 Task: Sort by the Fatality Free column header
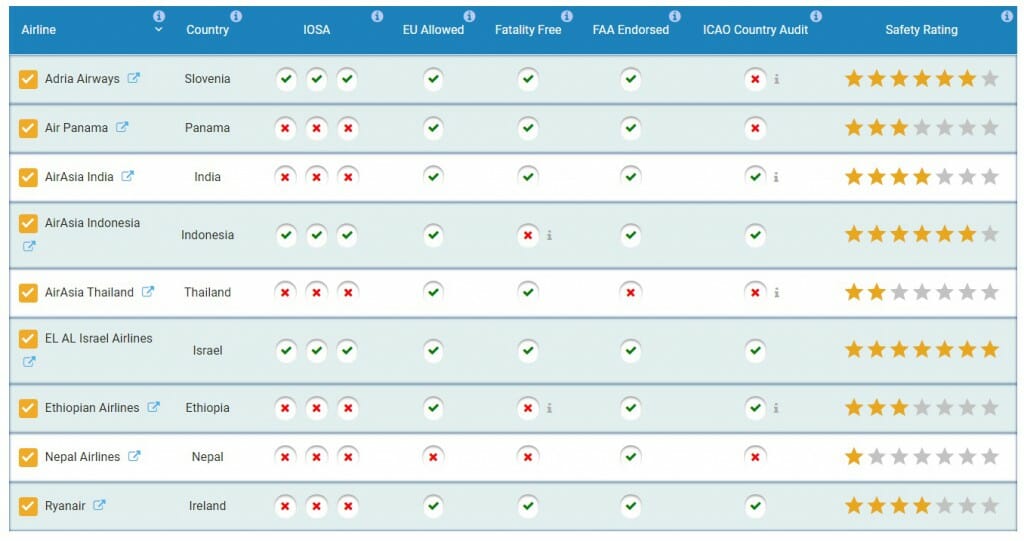[x=528, y=30]
